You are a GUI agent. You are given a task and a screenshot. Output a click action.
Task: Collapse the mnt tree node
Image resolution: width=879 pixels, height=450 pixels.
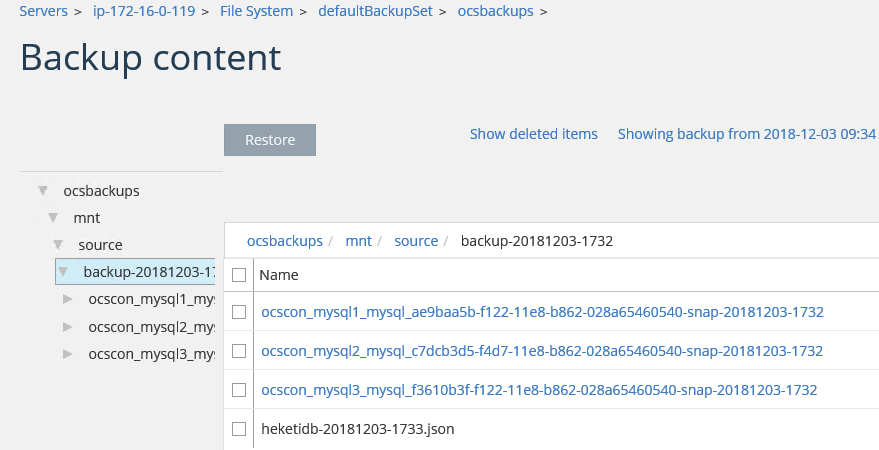pyautogui.click(x=53, y=217)
